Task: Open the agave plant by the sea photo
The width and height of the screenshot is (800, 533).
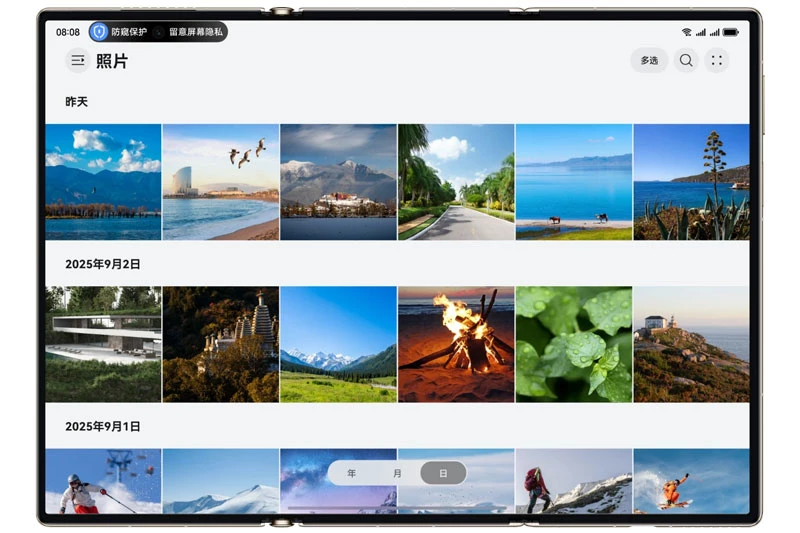Action: [x=691, y=182]
